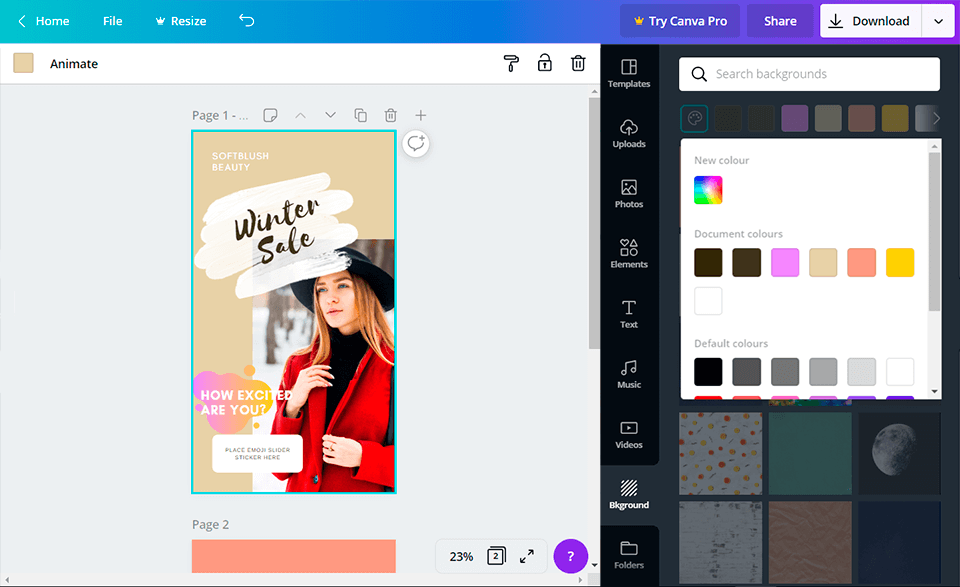The image size is (960, 587).
Task: Open the Folders panel
Action: click(629, 555)
